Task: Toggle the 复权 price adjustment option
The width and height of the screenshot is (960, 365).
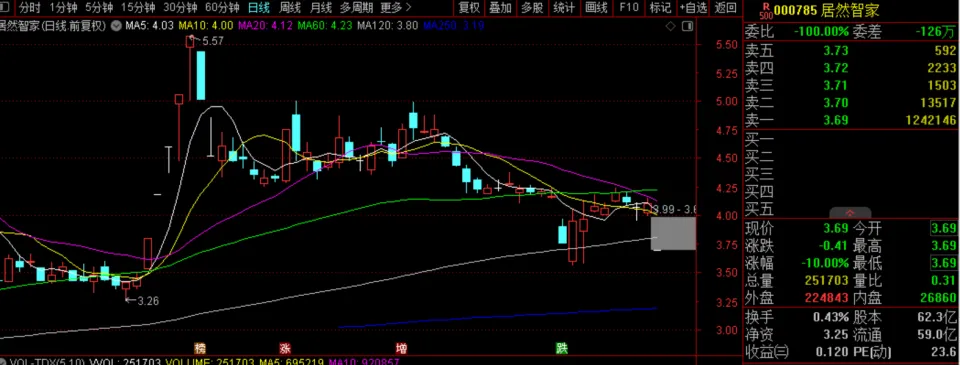Action: point(470,8)
